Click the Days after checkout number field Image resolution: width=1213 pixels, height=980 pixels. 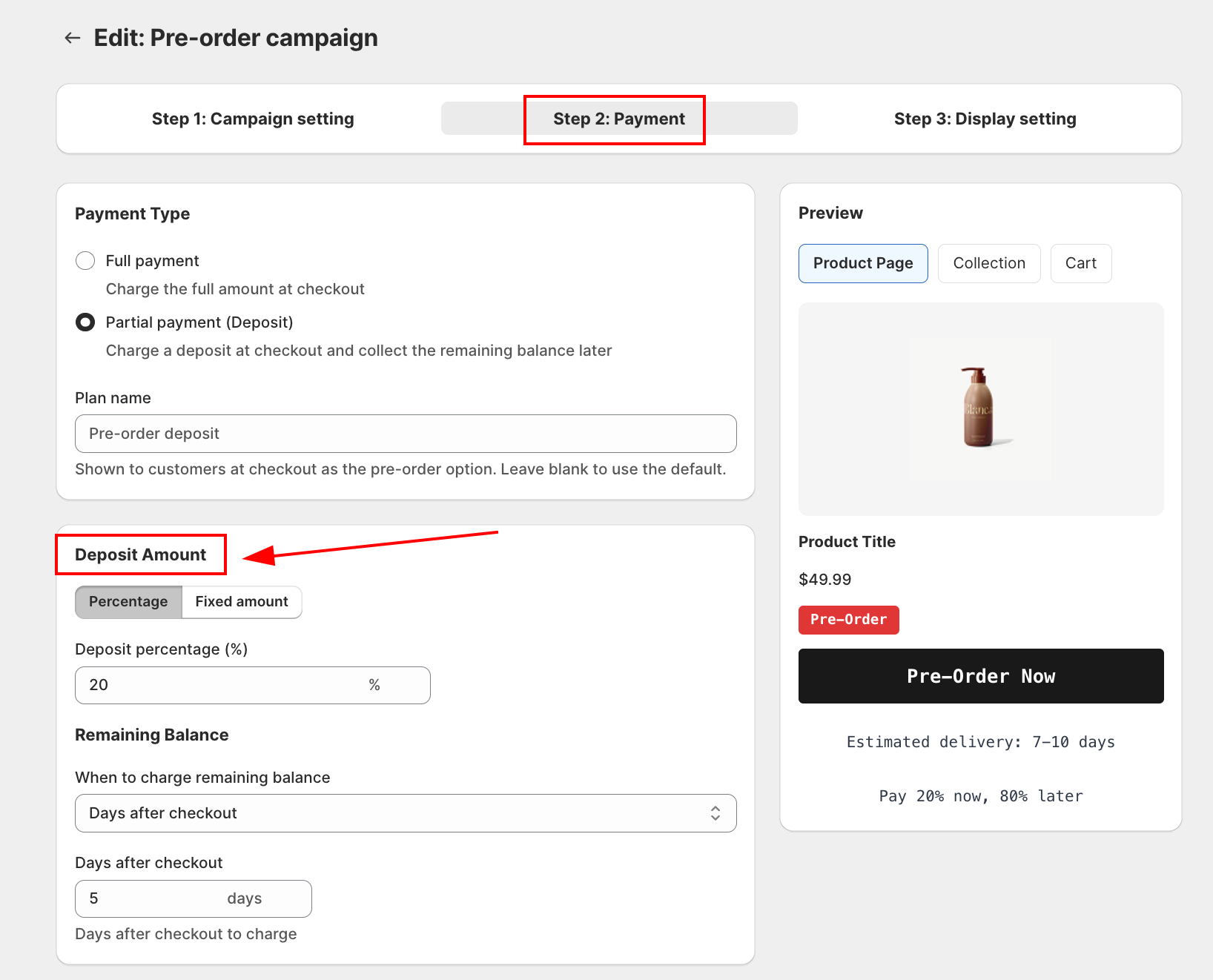193,898
